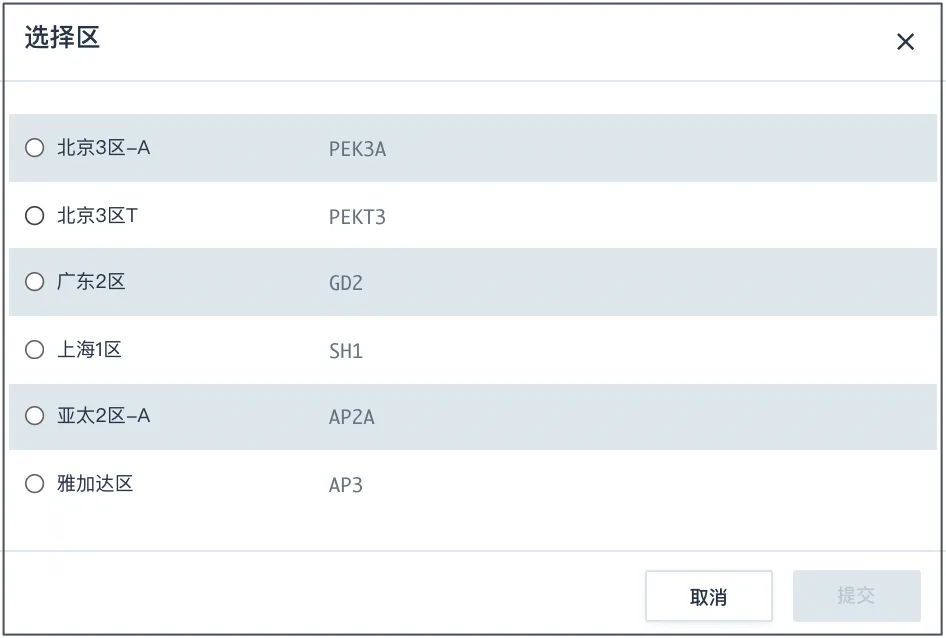The height and width of the screenshot is (638, 946).
Task: Click the AP3 zone code
Action: coord(346,485)
